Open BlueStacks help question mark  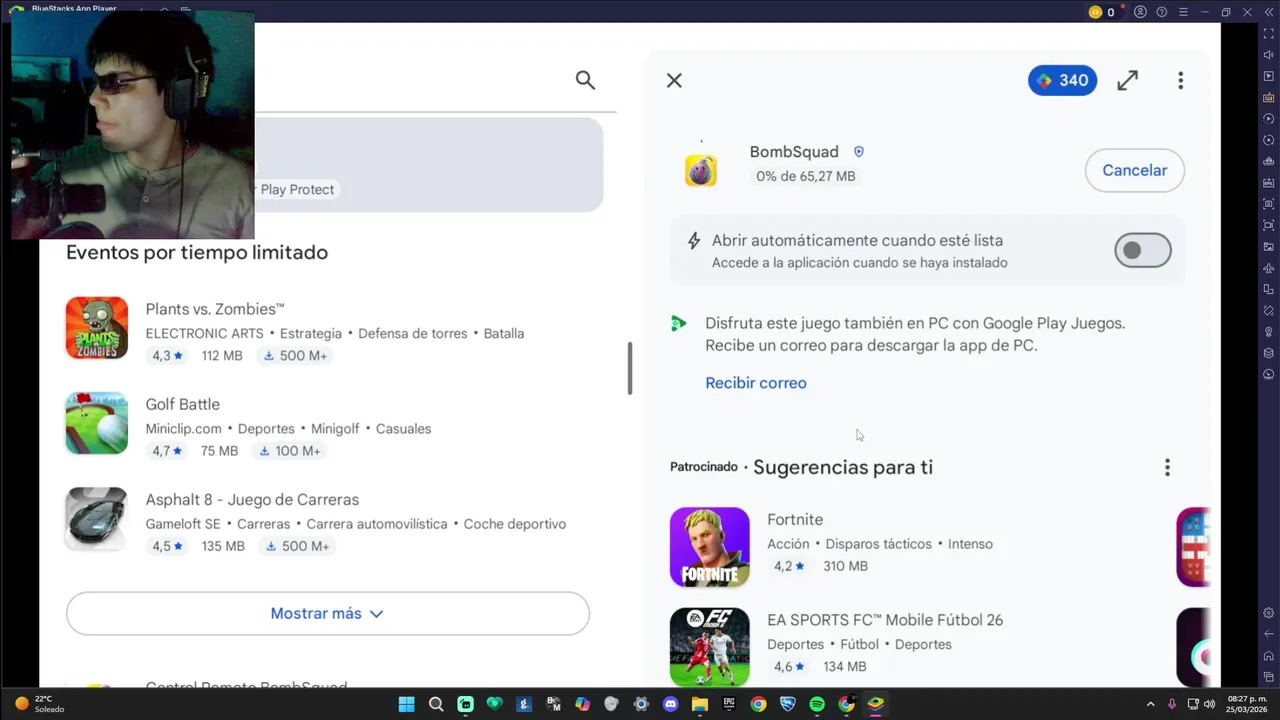[1161, 12]
